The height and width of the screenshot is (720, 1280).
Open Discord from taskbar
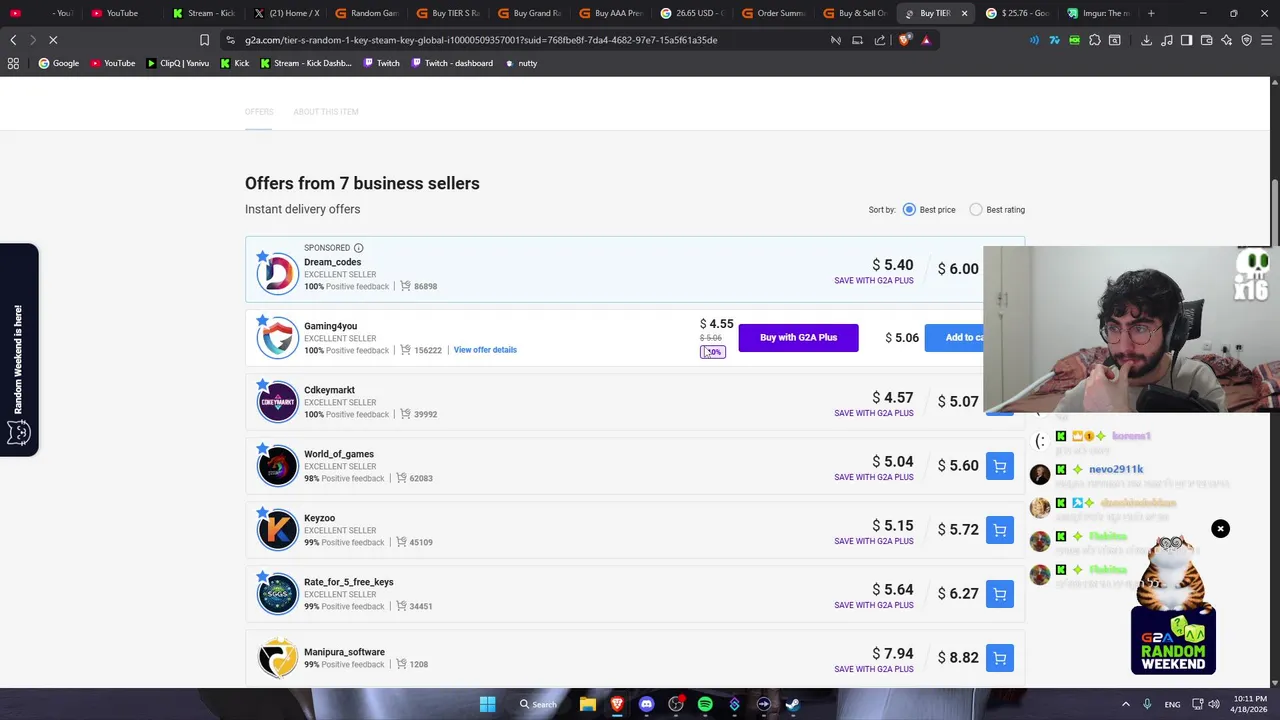[646, 704]
